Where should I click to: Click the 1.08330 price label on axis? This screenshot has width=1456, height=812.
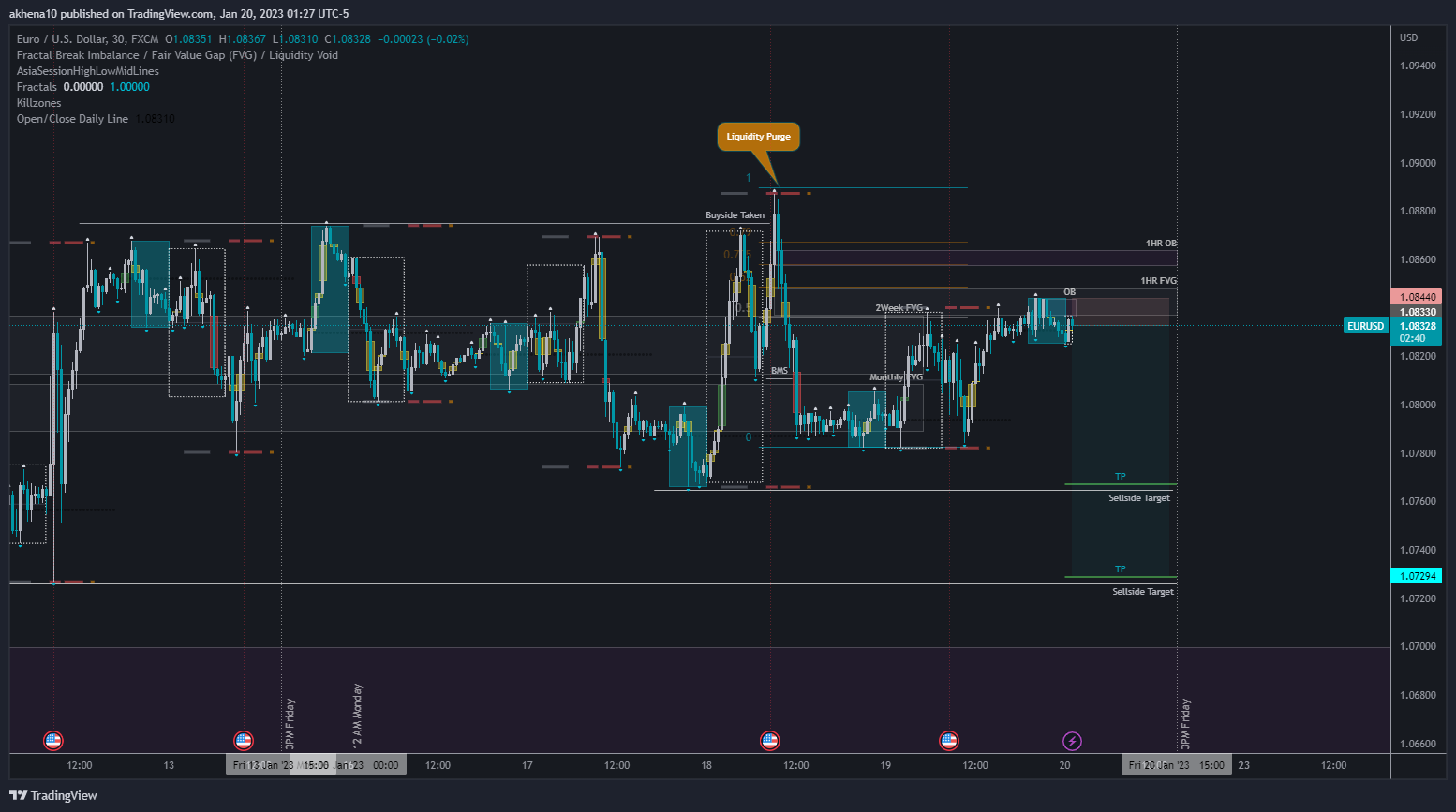click(1417, 312)
